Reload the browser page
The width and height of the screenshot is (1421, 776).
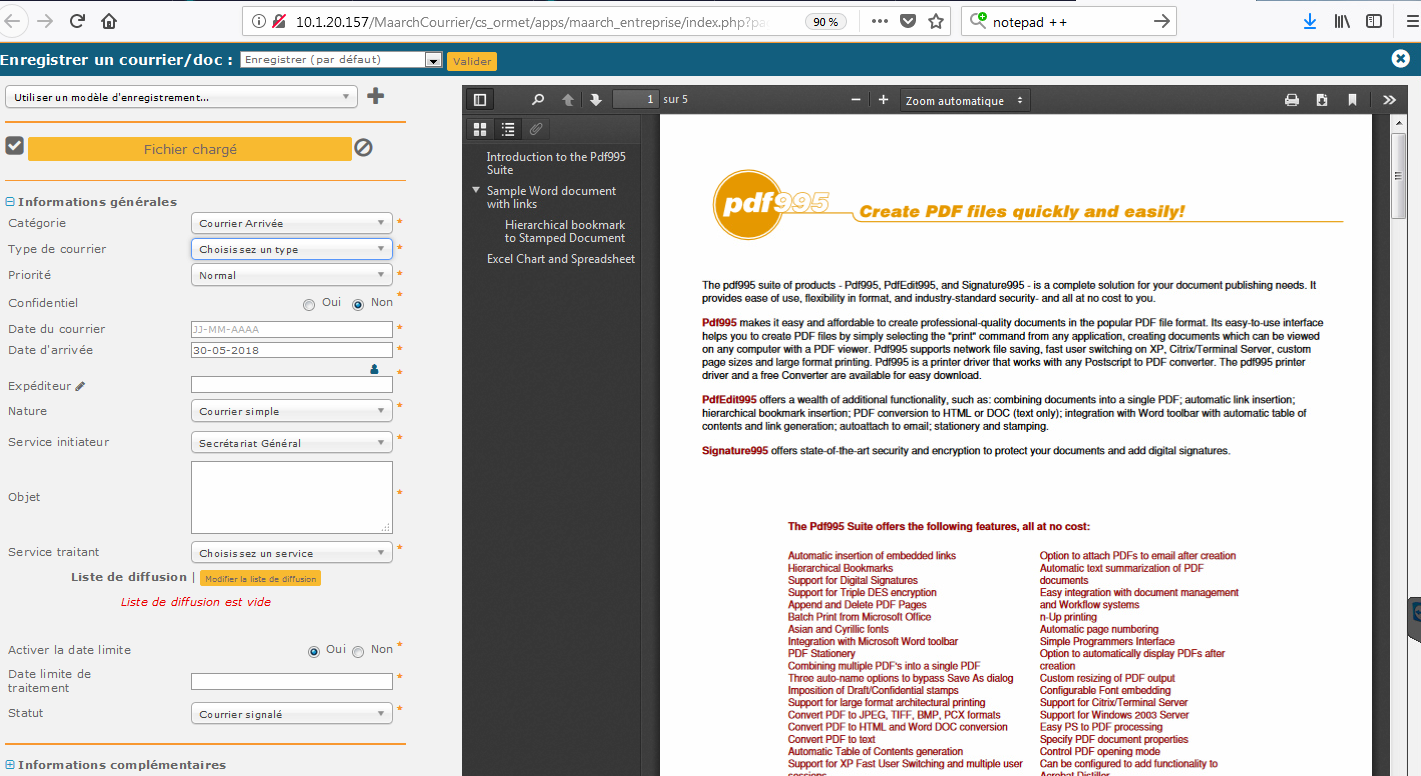[77, 21]
